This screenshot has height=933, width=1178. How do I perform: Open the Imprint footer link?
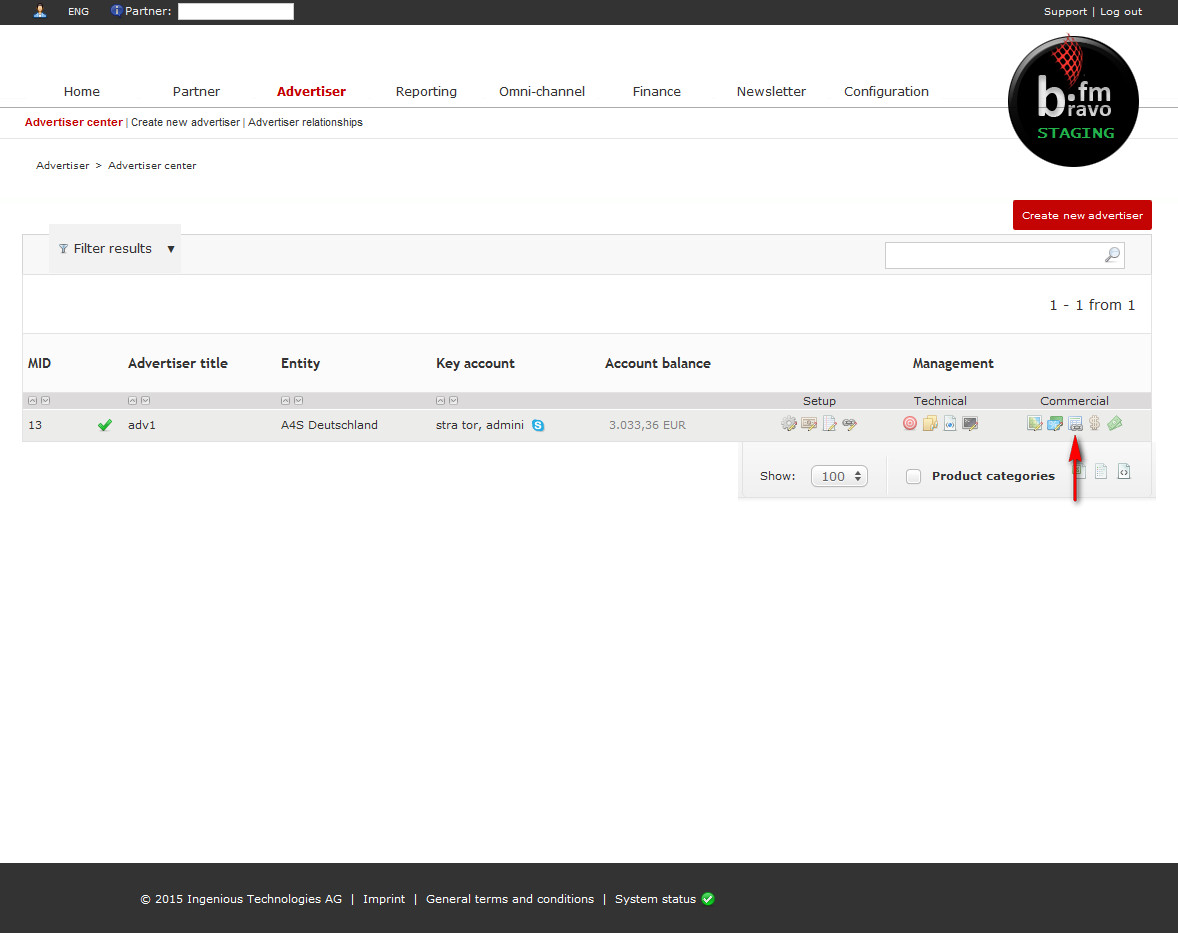(384, 898)
